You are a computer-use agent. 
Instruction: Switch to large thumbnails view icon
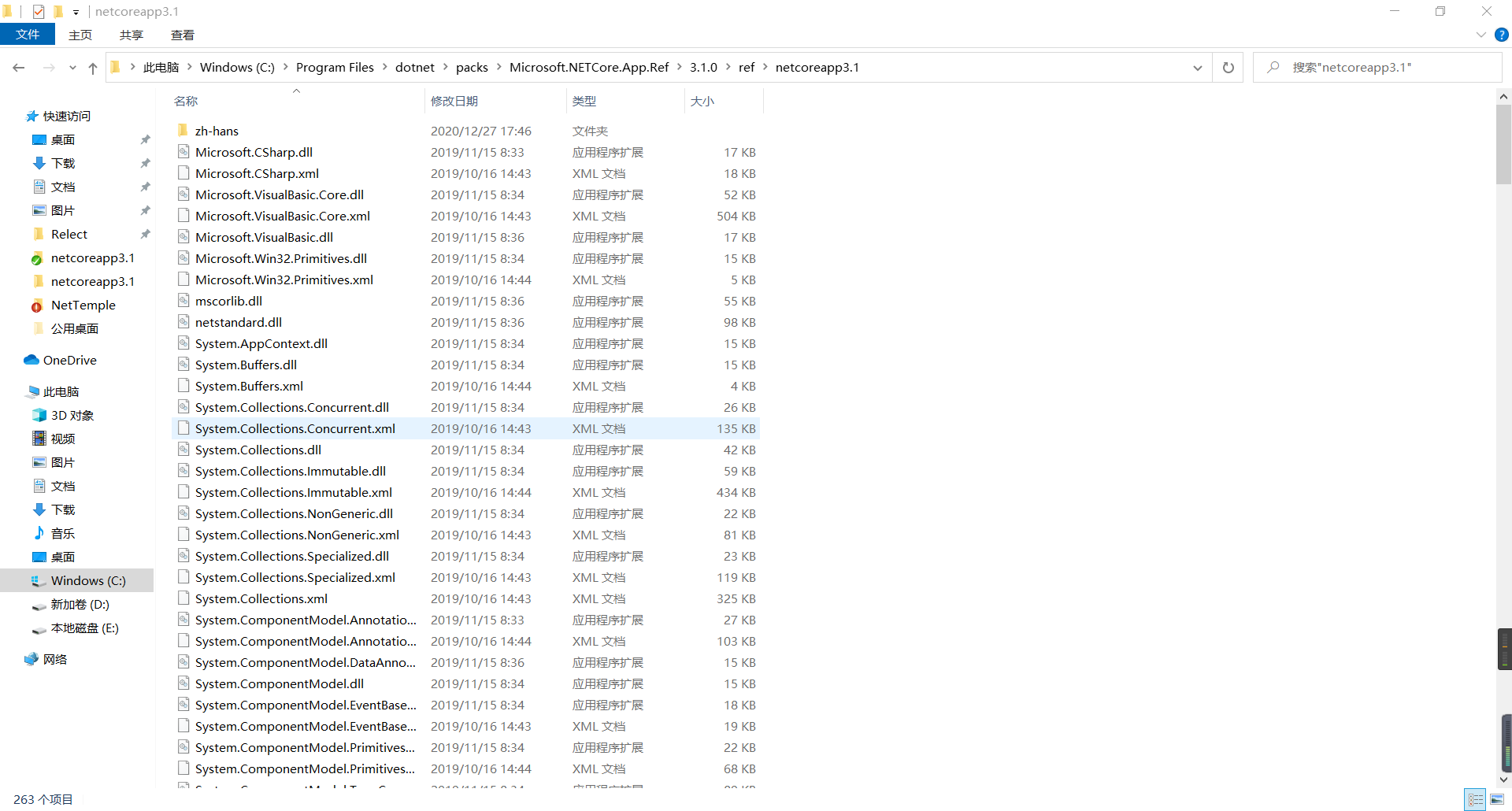point(1497,799)
